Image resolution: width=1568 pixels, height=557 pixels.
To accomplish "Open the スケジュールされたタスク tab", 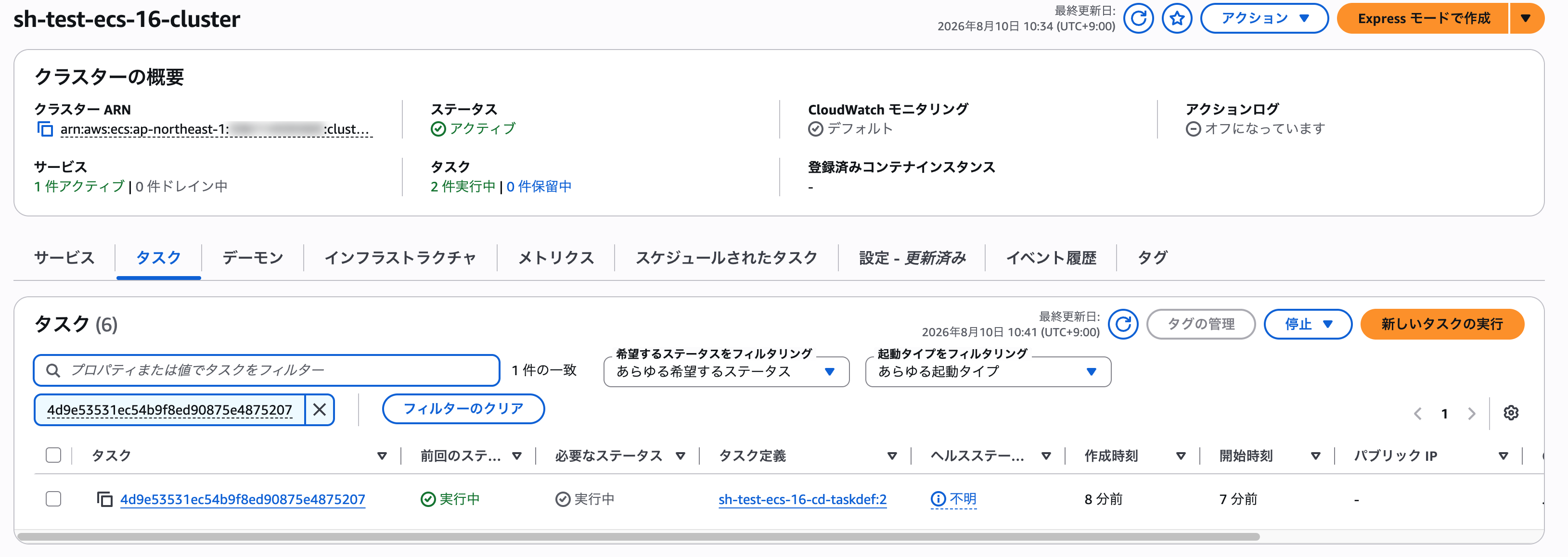I will click(726, 258).
